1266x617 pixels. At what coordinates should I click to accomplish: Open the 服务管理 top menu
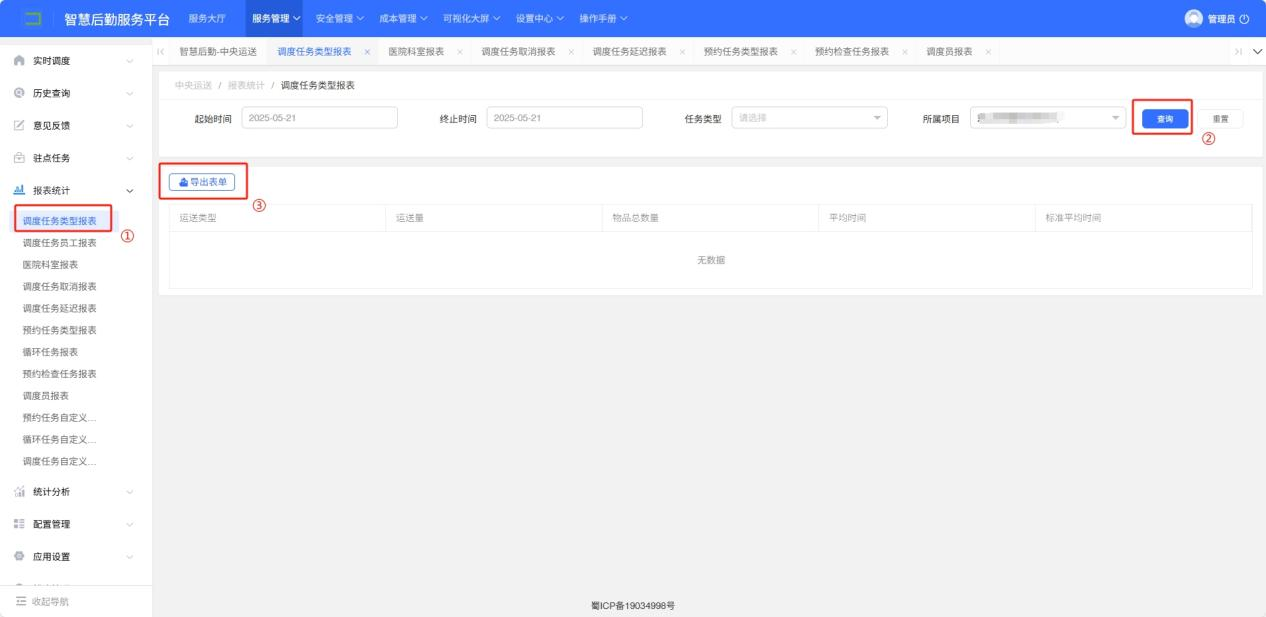click(276, 18)
